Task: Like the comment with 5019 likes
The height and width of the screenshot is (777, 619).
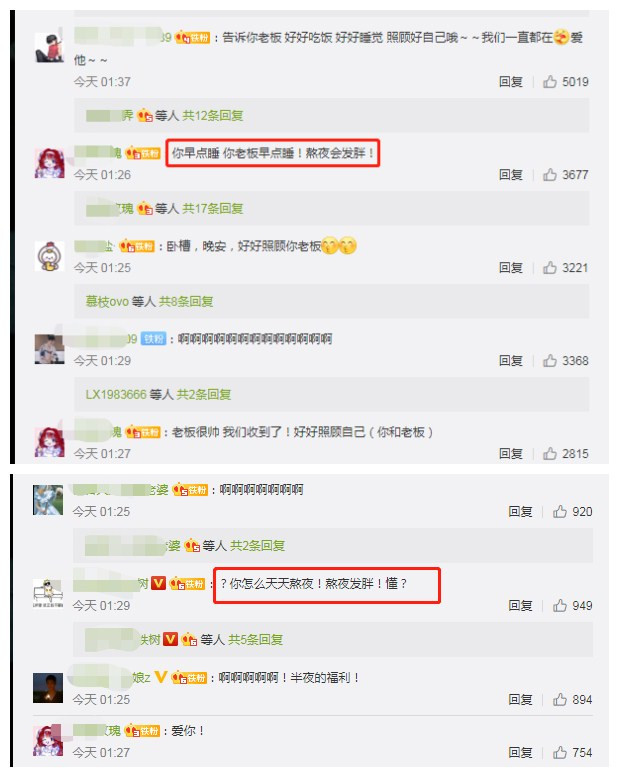Action: point(550,81)
